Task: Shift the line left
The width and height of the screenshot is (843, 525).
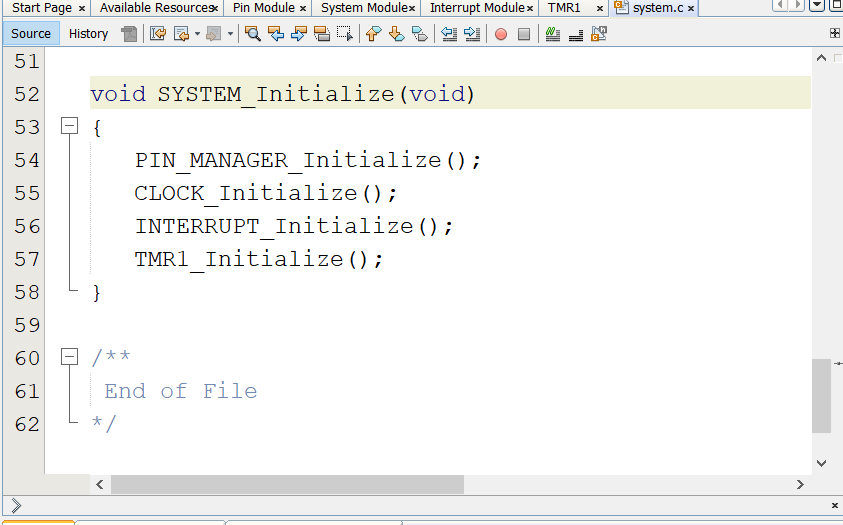Action: tap(448, 34)
